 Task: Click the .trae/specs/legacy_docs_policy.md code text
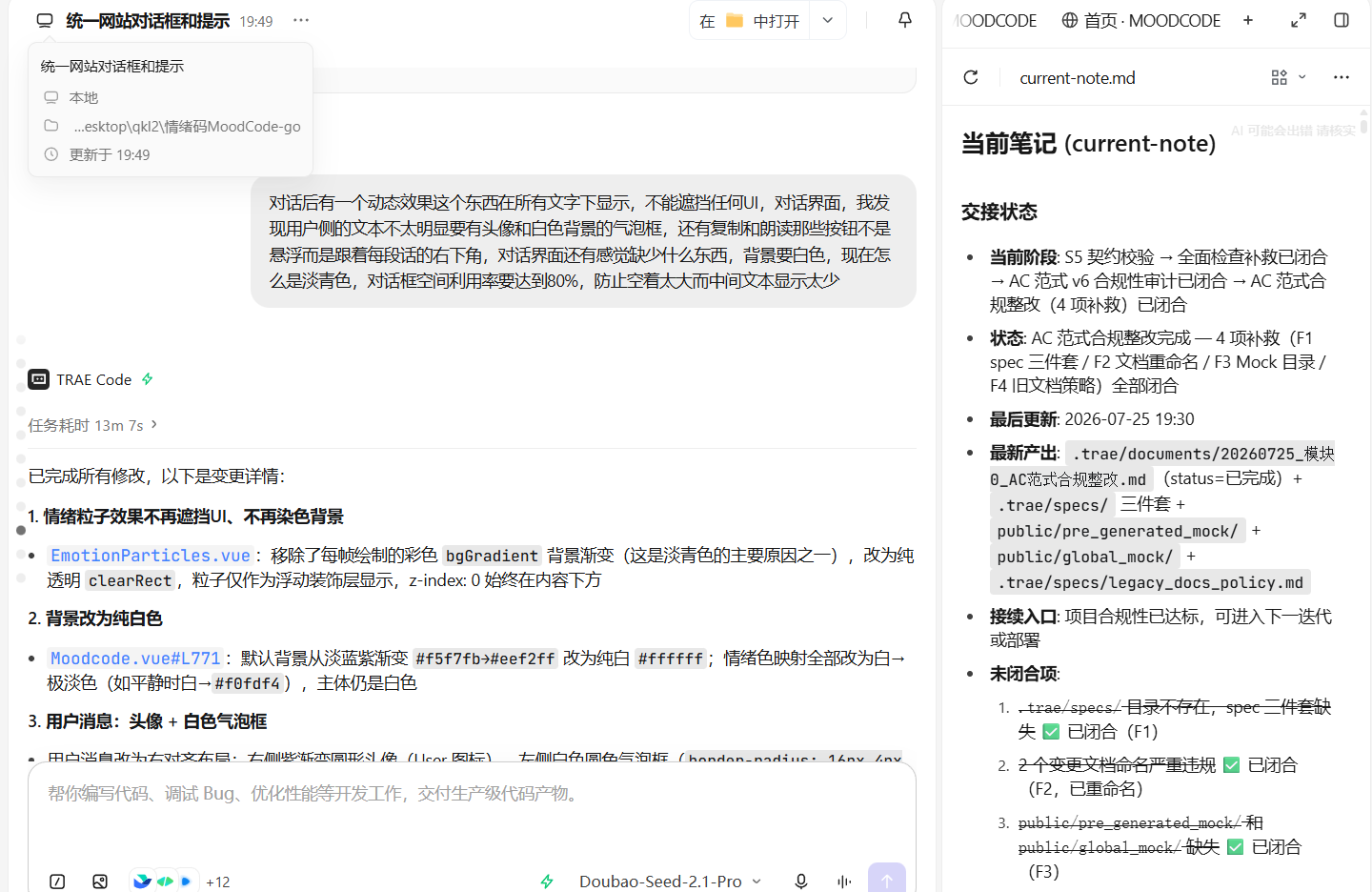[x=1150, y=582]
